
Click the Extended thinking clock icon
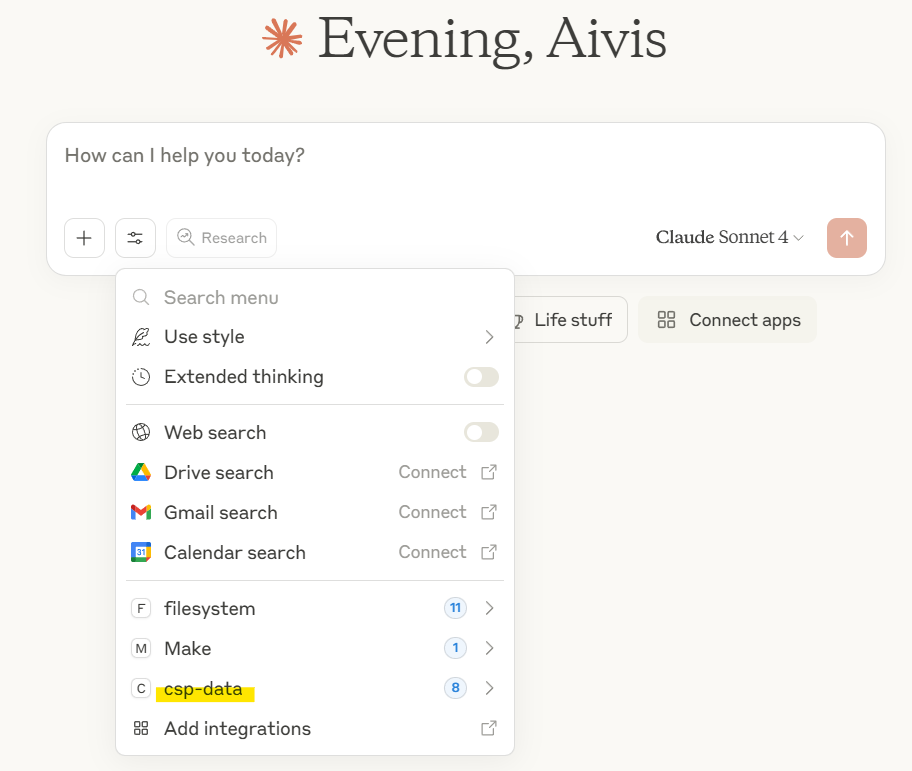(x=141, y=377)
